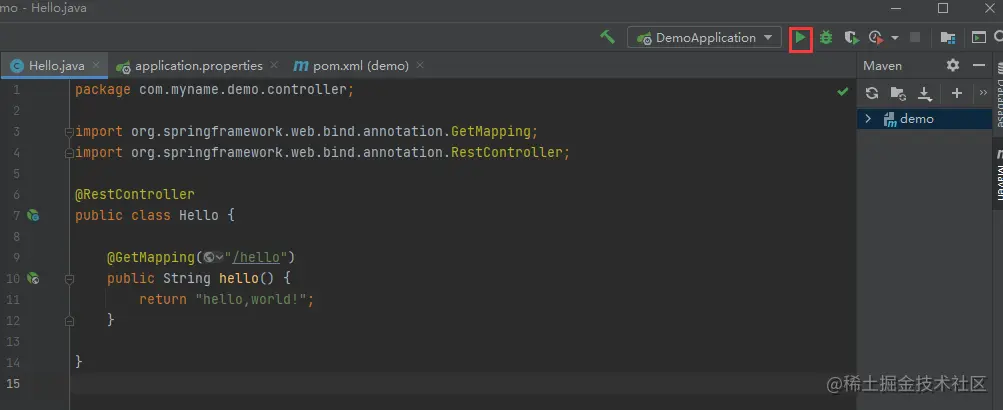Screen dimensions: 1003x410
Task: Click the Spring mapping gutter icon on line 10
Action: (33, 278)
